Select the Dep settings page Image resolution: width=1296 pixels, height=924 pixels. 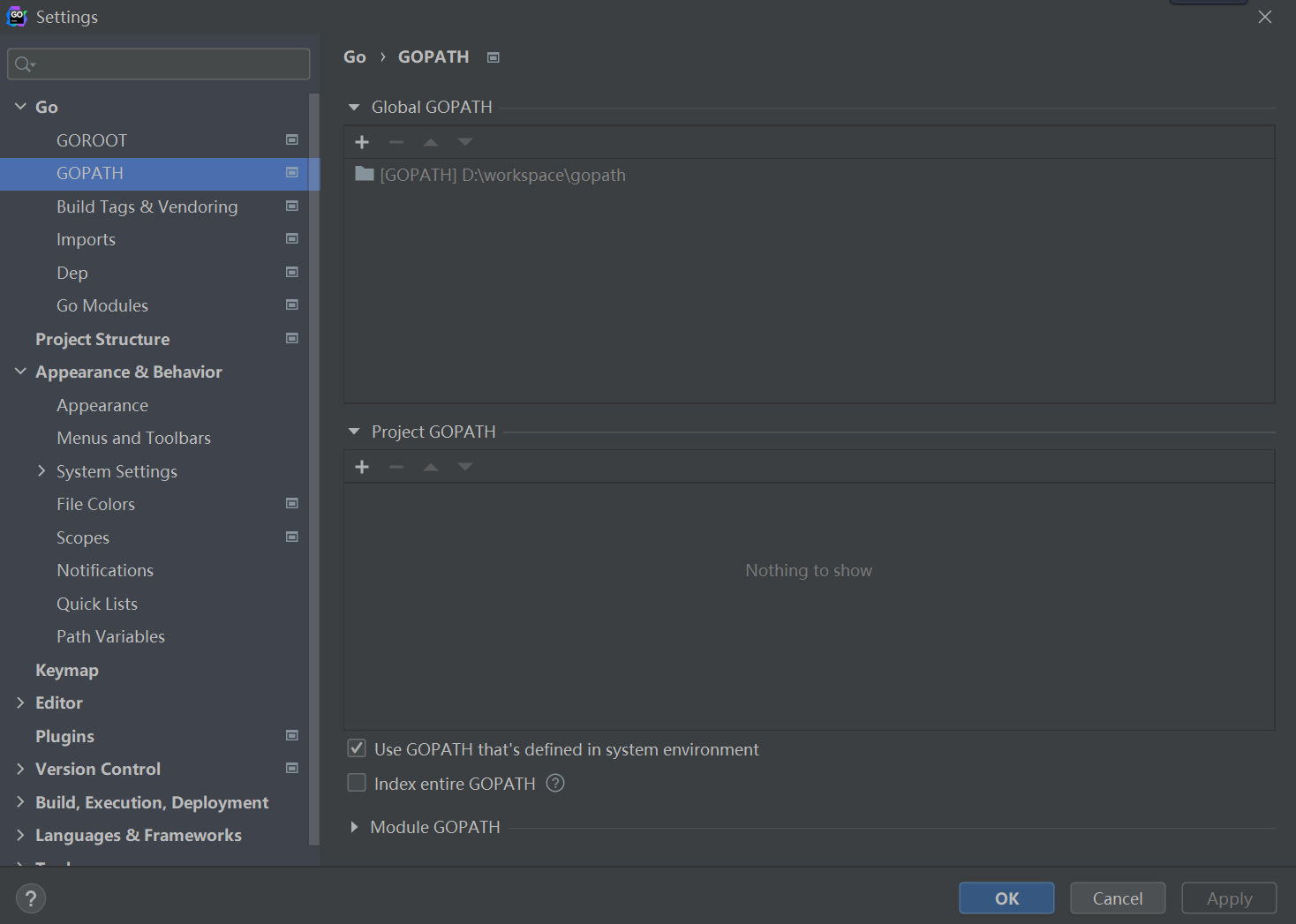tap(72, 273)
